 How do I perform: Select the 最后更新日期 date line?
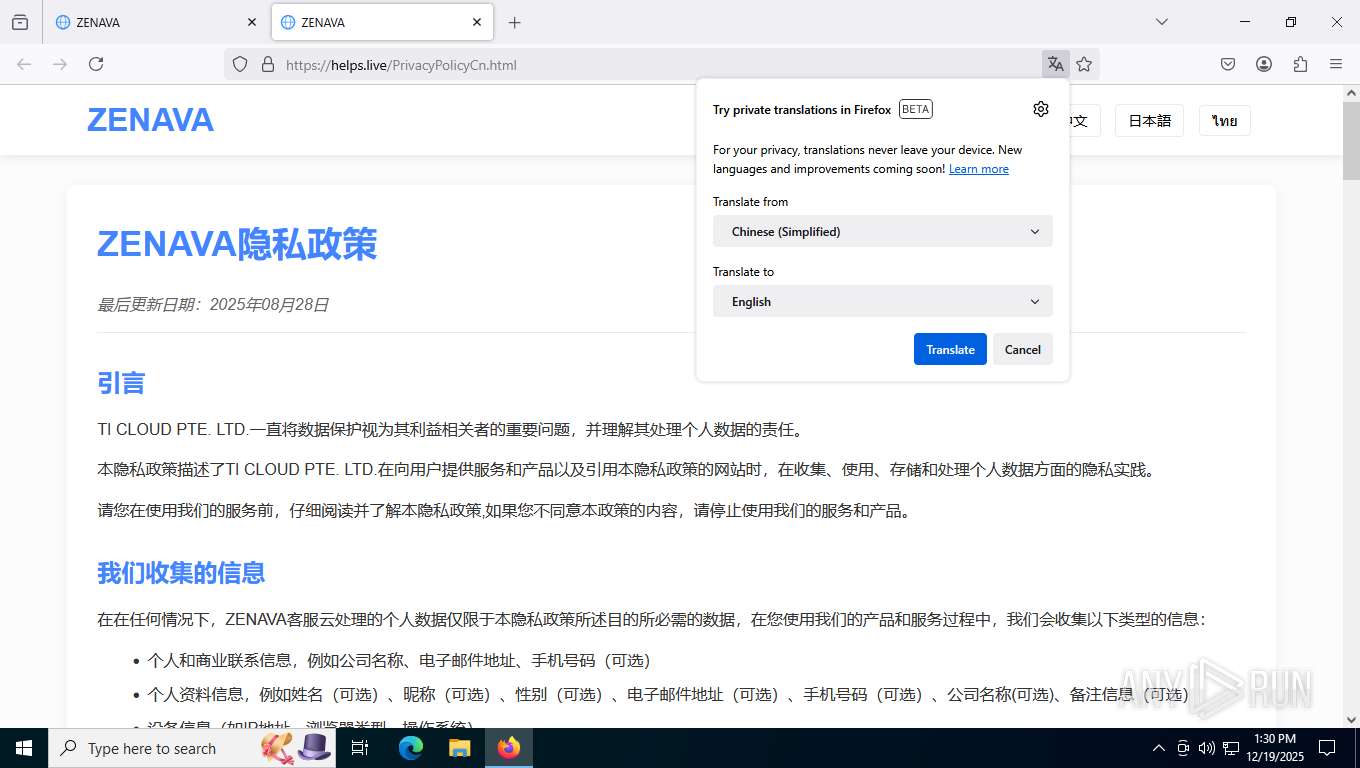tap(213, 305)
